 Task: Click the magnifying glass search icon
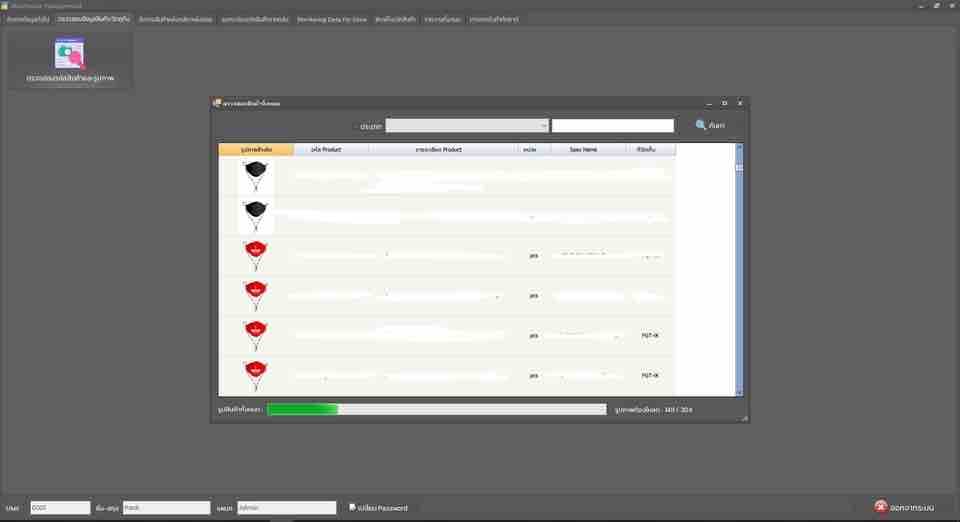pos(700,125)
